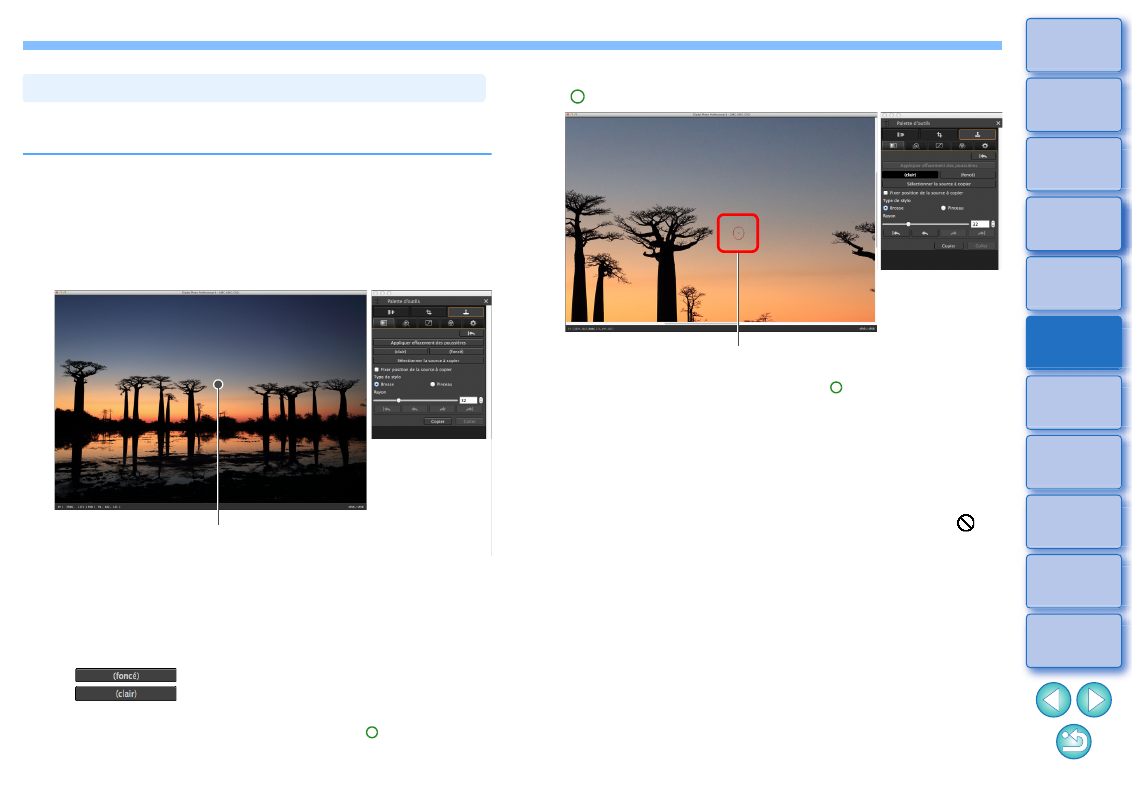This screenshot has width=1132, height=800.
Task: Click Rayon value field in right palette
Action: point(979,224)
